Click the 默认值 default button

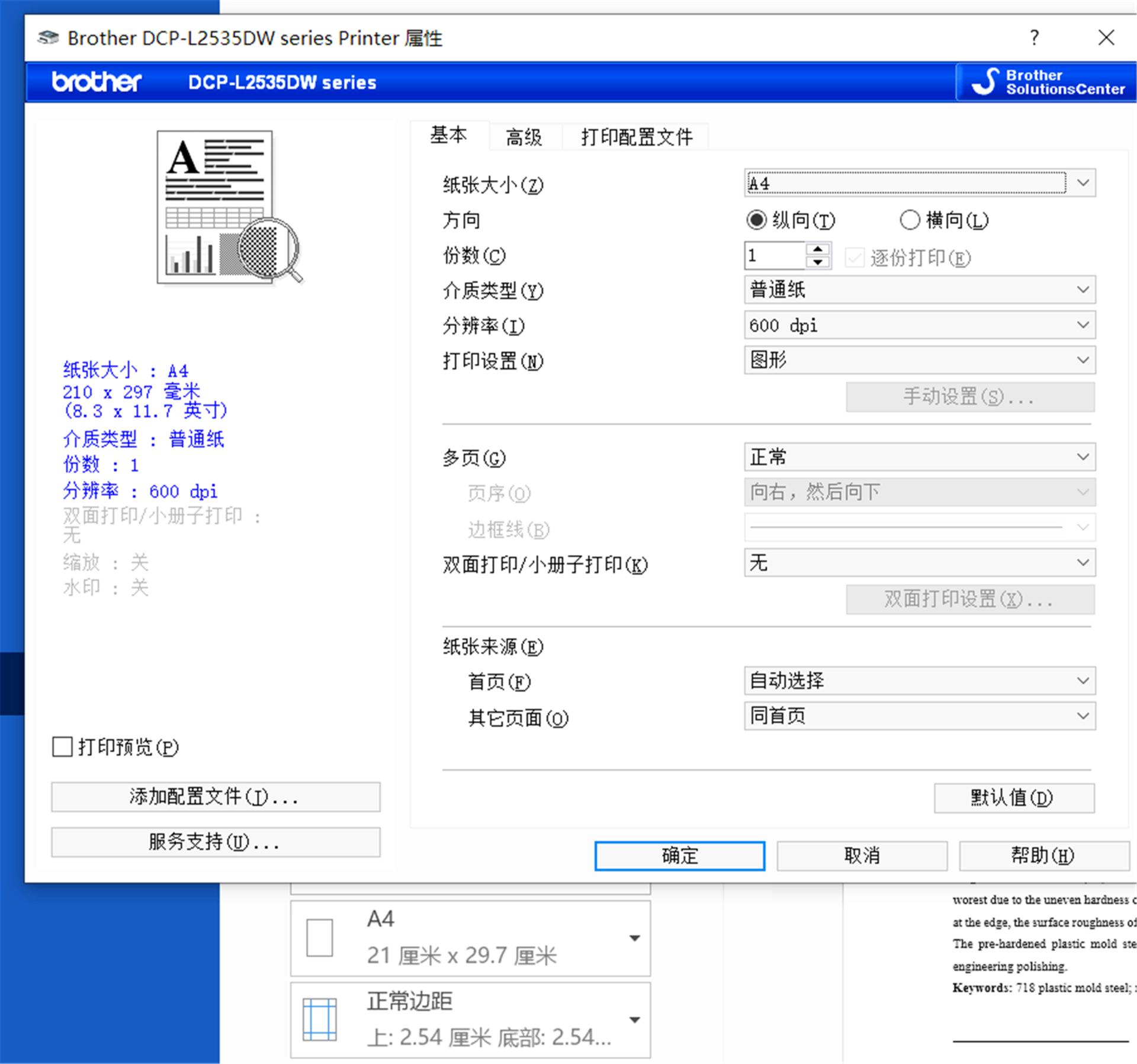1014,797
